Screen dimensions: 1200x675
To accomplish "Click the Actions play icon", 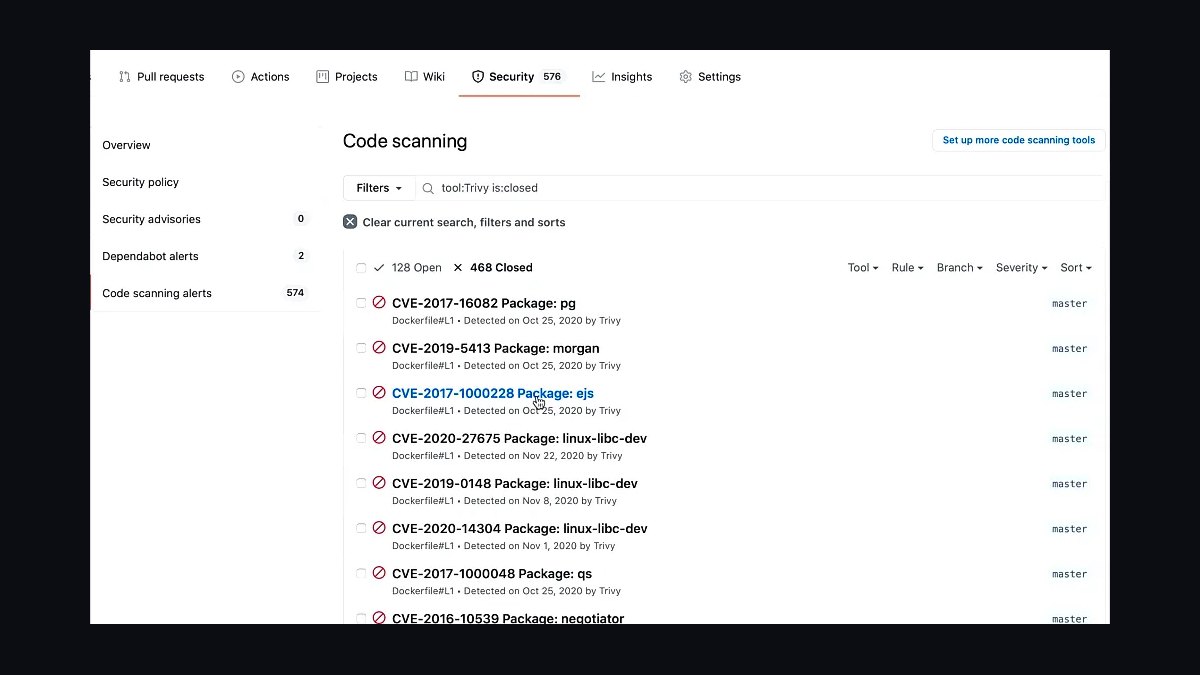I will [238, 77].
